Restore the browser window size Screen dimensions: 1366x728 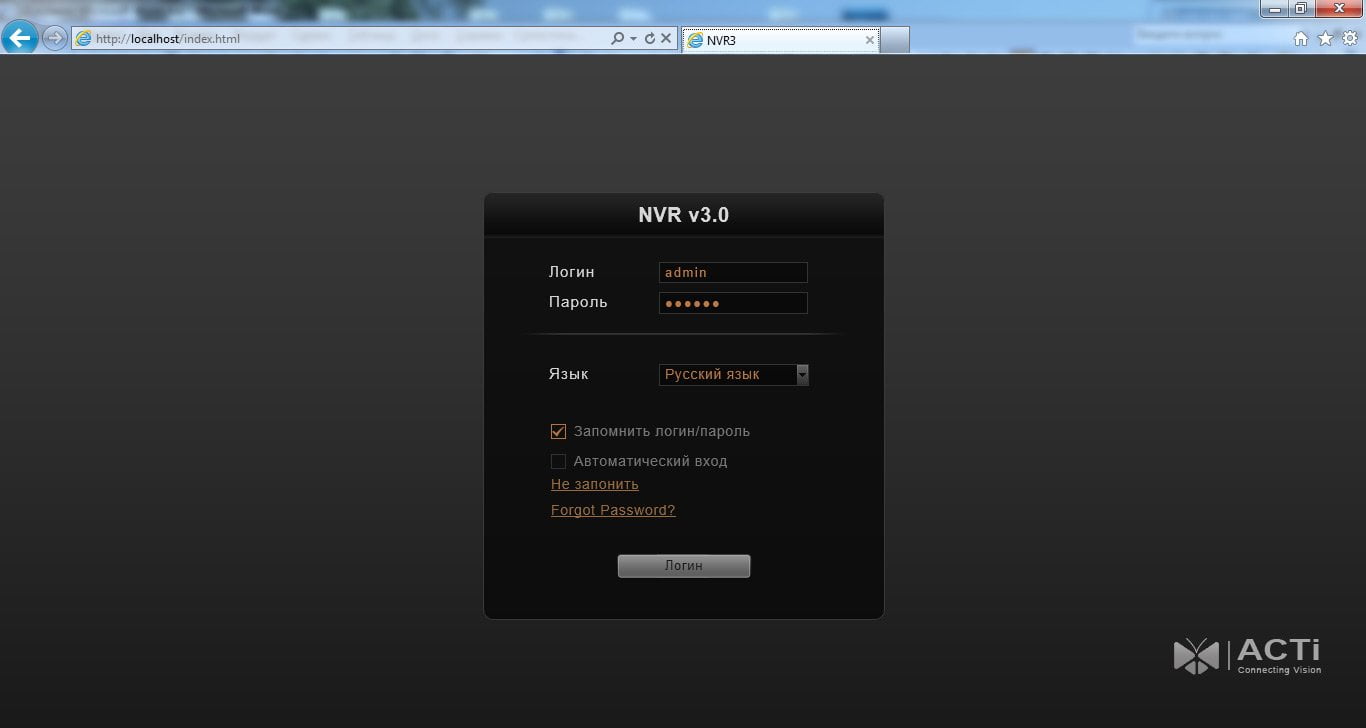click(x=1300, y=8)
